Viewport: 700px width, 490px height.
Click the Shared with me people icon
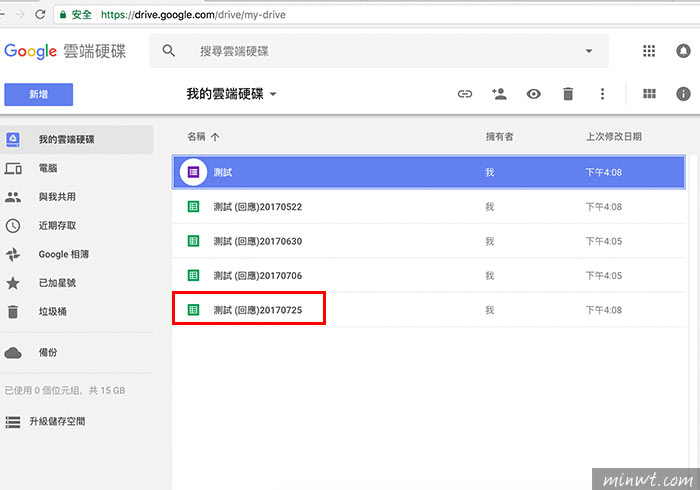click(13, 197)
